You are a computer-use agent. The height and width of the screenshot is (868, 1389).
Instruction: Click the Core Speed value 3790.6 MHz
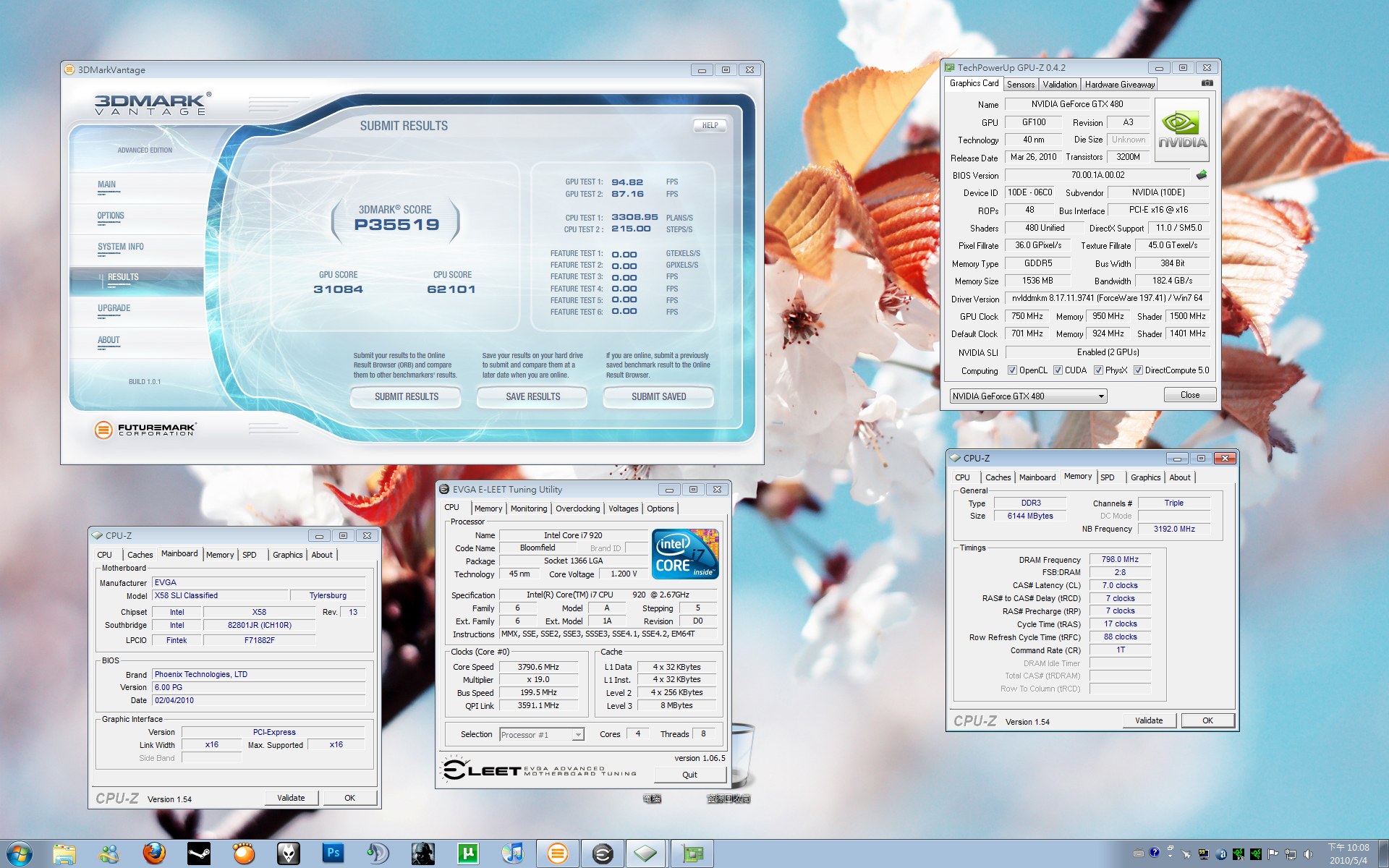pyautogui.click(x=538, y=667)
